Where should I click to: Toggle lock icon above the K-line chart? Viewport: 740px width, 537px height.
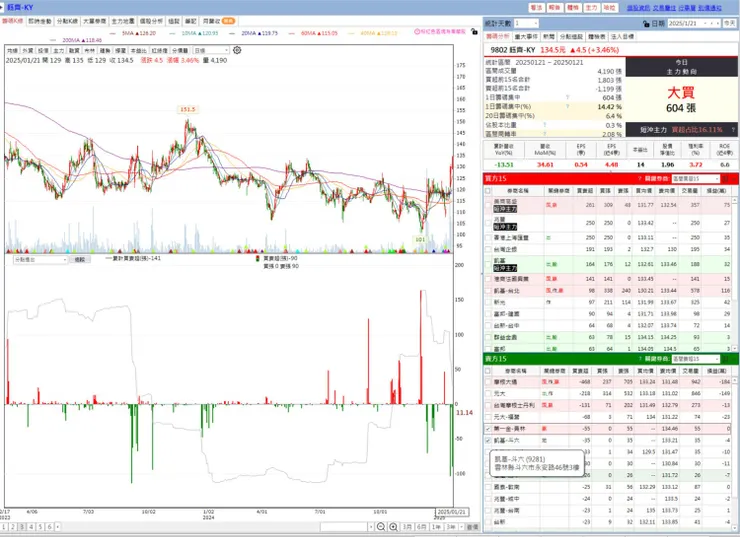coord(474,32)
